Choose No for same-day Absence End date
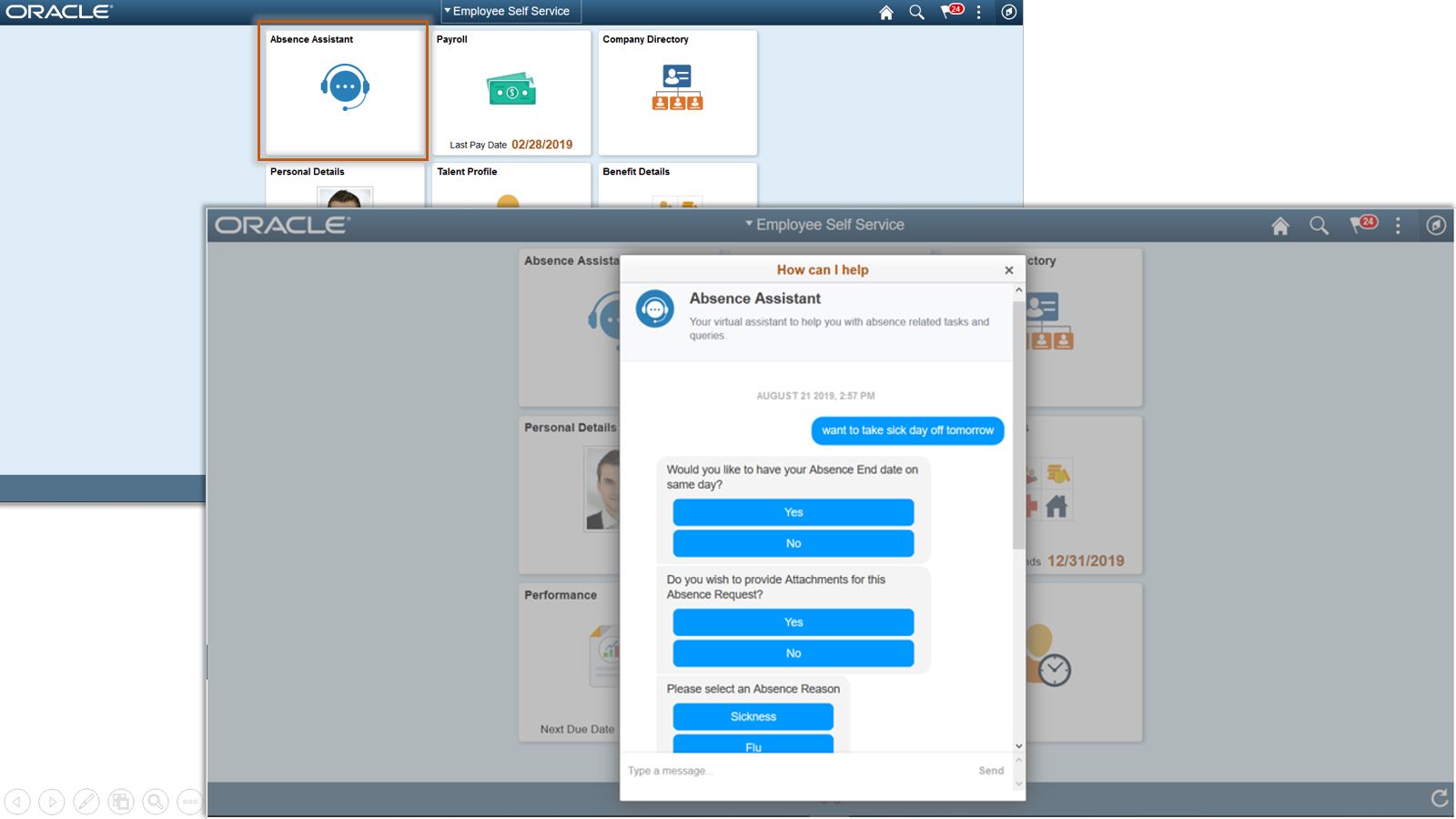This screenshot has height=819, width=1456. point(794,543)
